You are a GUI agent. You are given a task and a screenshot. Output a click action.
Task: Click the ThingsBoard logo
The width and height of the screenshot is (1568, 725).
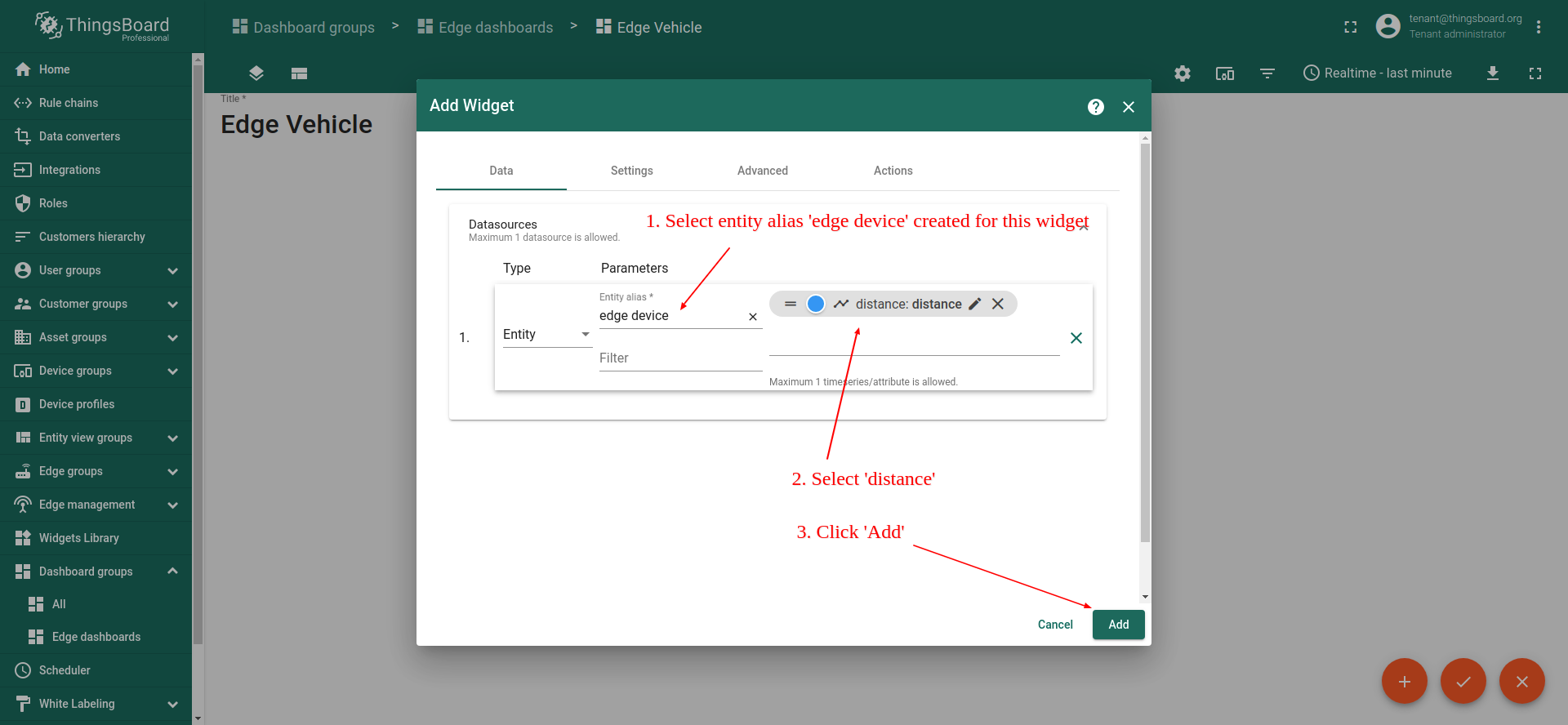click(x=102, y=26)
